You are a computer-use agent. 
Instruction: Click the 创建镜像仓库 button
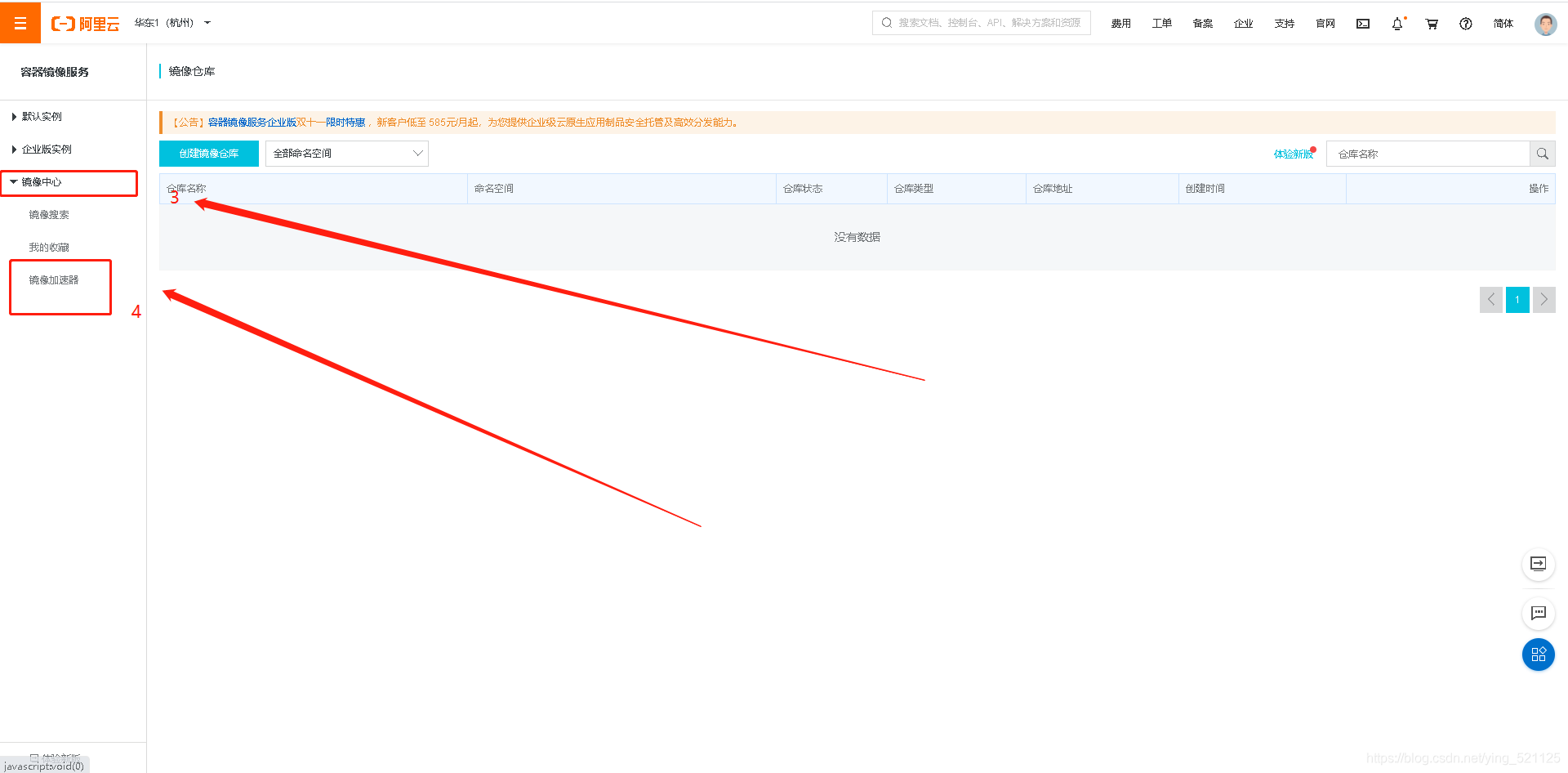click(x=209, y=154)
